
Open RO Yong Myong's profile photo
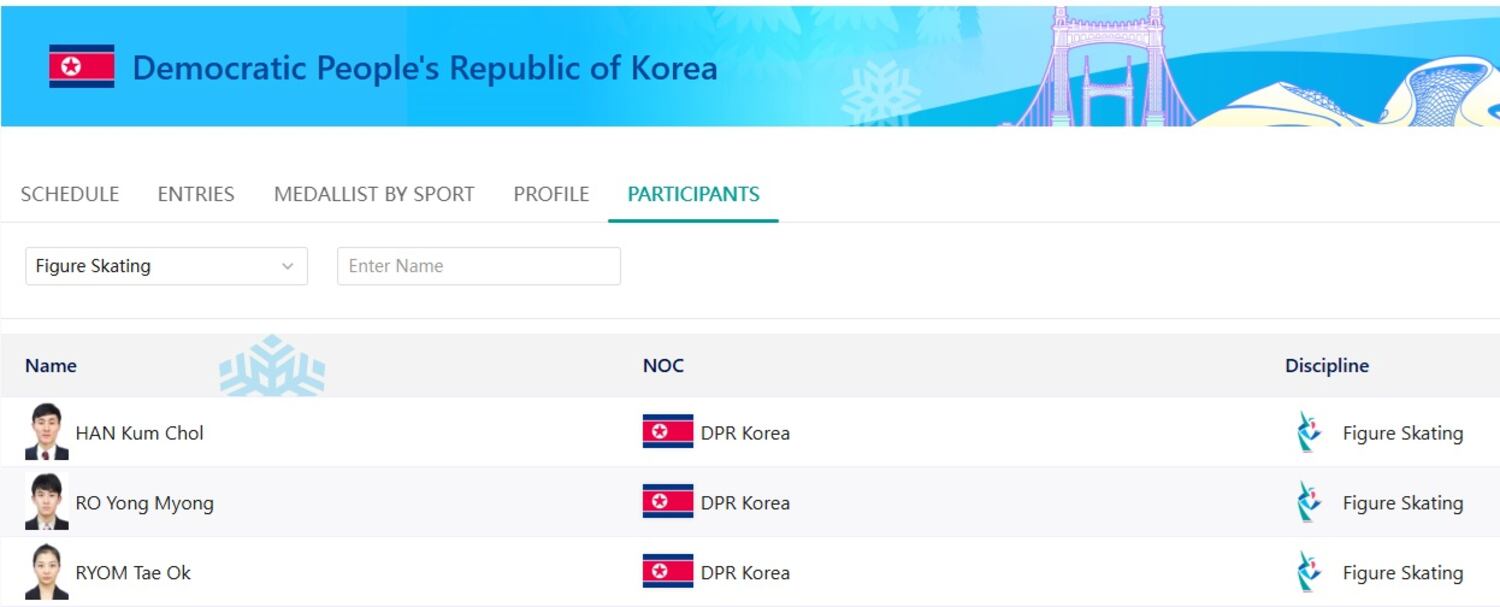[x=46, y=502]
